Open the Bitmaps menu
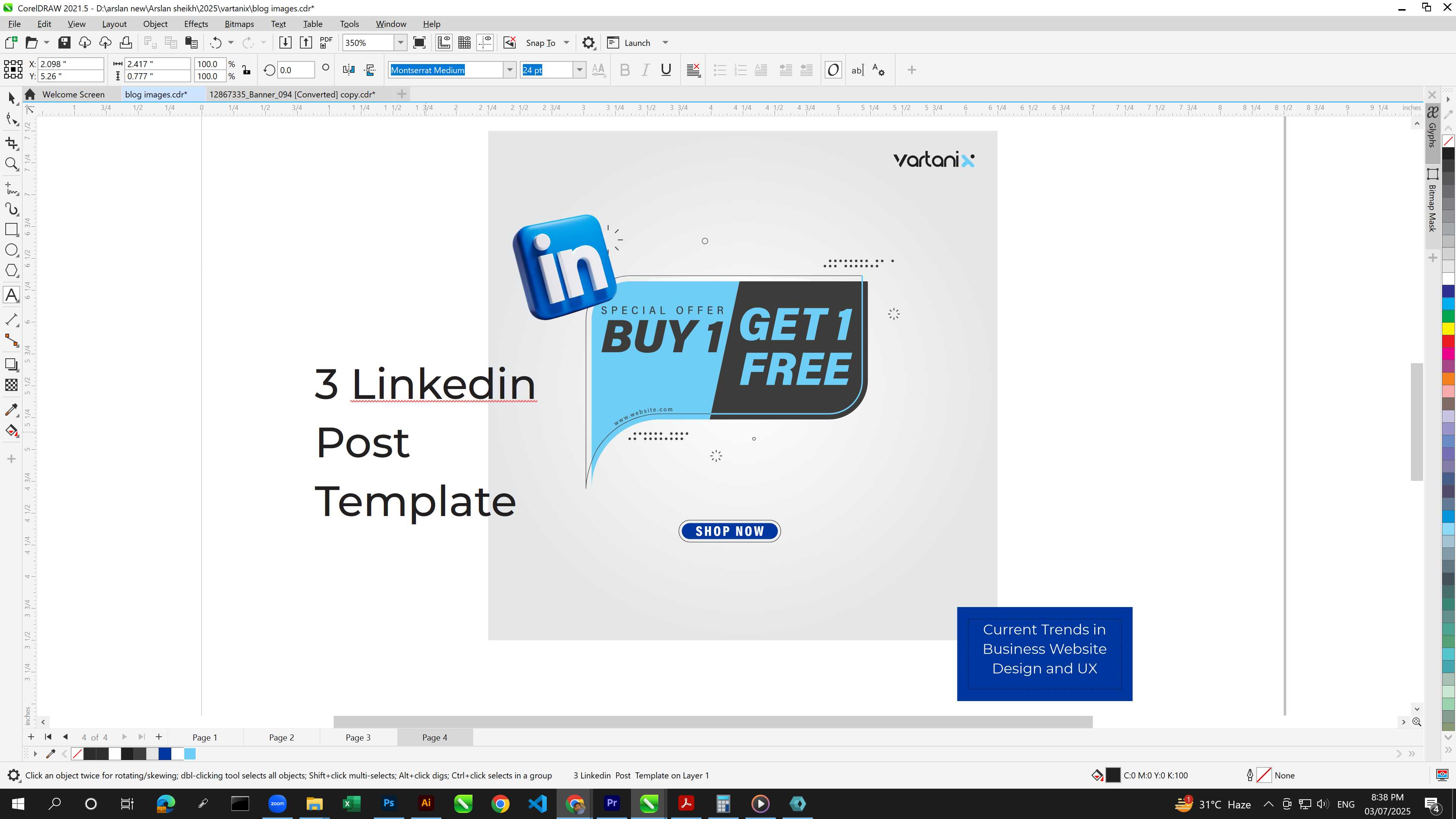 (x=239, y=24)
